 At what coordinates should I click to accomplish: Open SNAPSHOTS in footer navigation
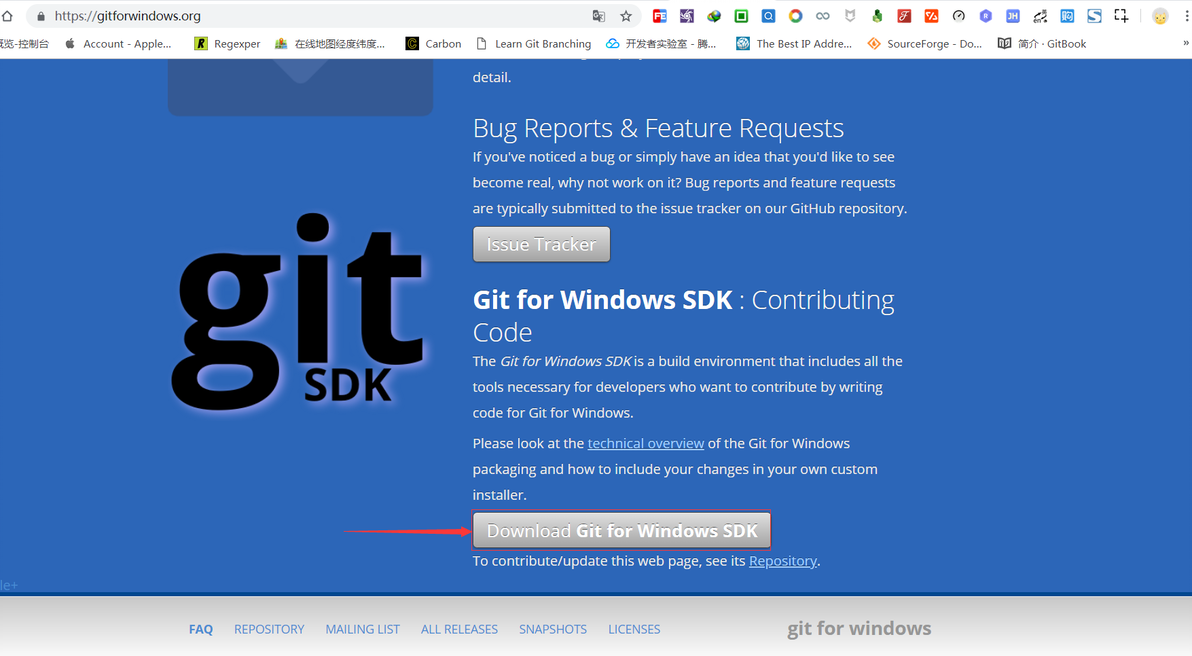pos(553,629)
